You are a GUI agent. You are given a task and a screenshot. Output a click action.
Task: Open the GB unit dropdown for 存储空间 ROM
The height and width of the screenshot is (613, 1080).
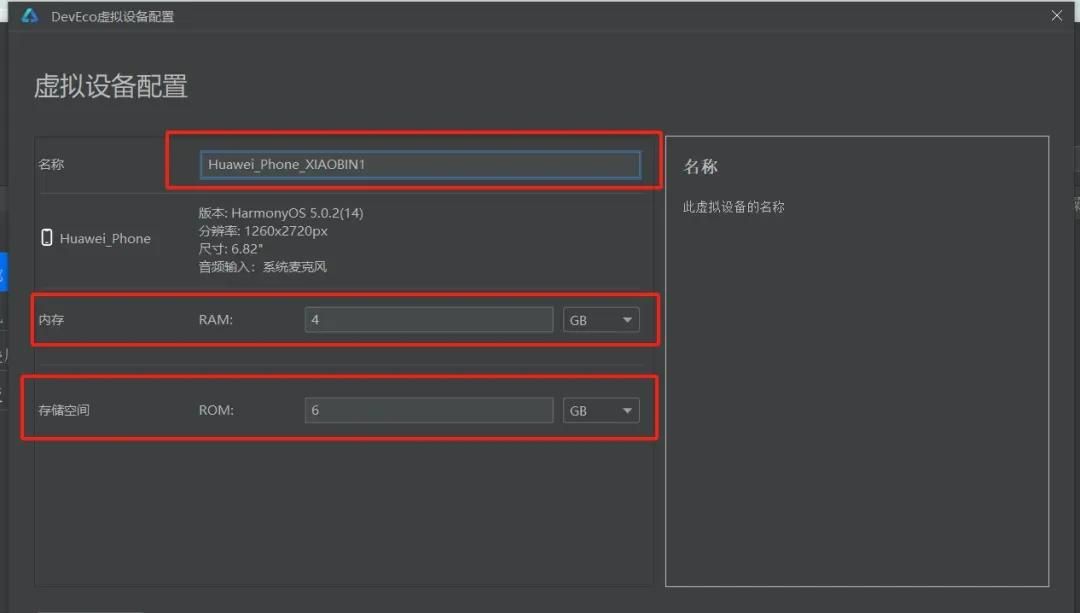(x=600, y=409)
